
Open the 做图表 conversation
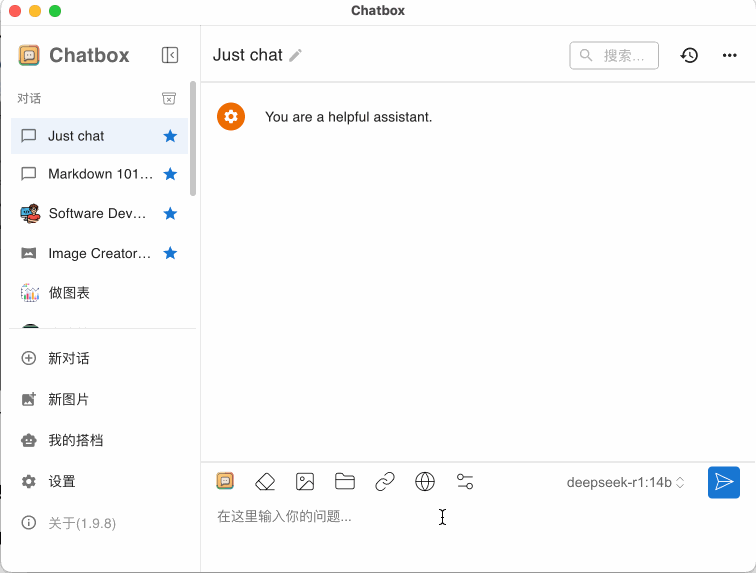point(99,293)
